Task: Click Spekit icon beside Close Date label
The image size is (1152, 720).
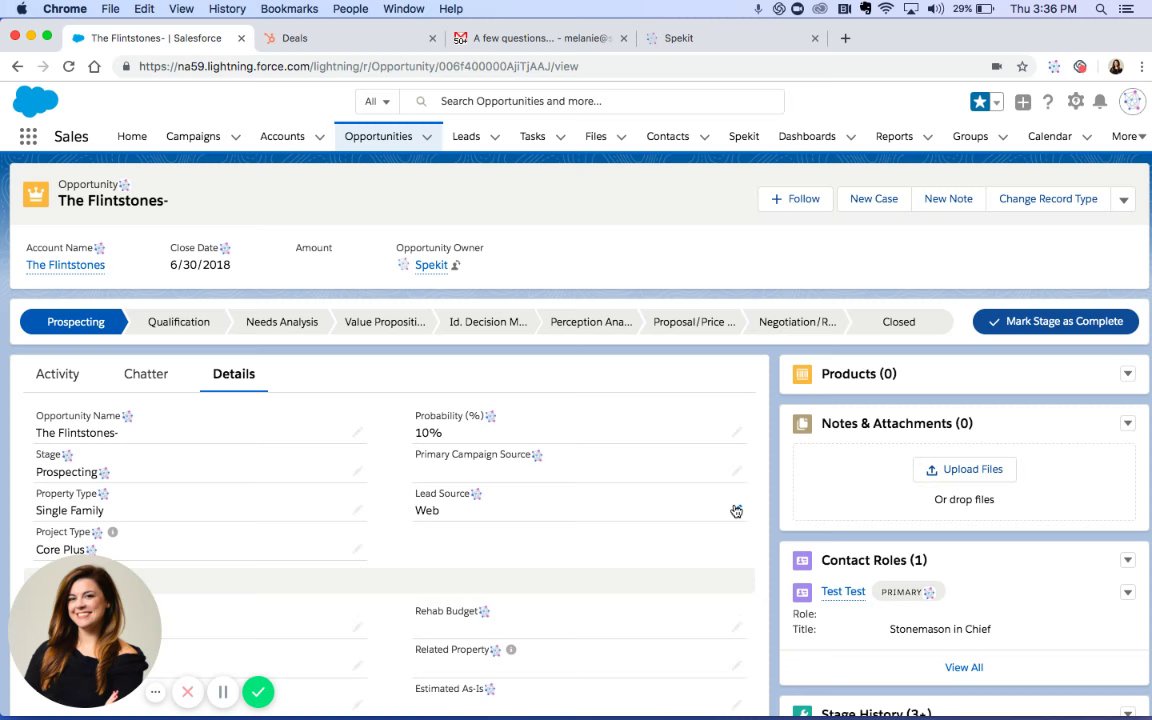Action: (x=225, y=248)
